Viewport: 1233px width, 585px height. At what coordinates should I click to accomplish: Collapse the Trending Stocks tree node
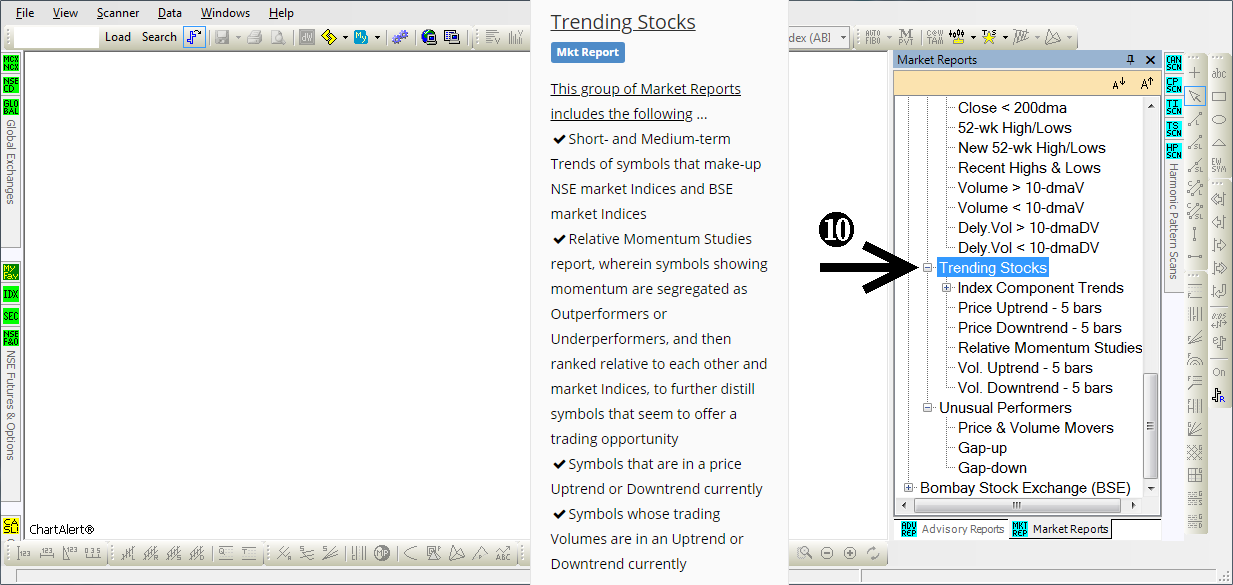point(928,268)
